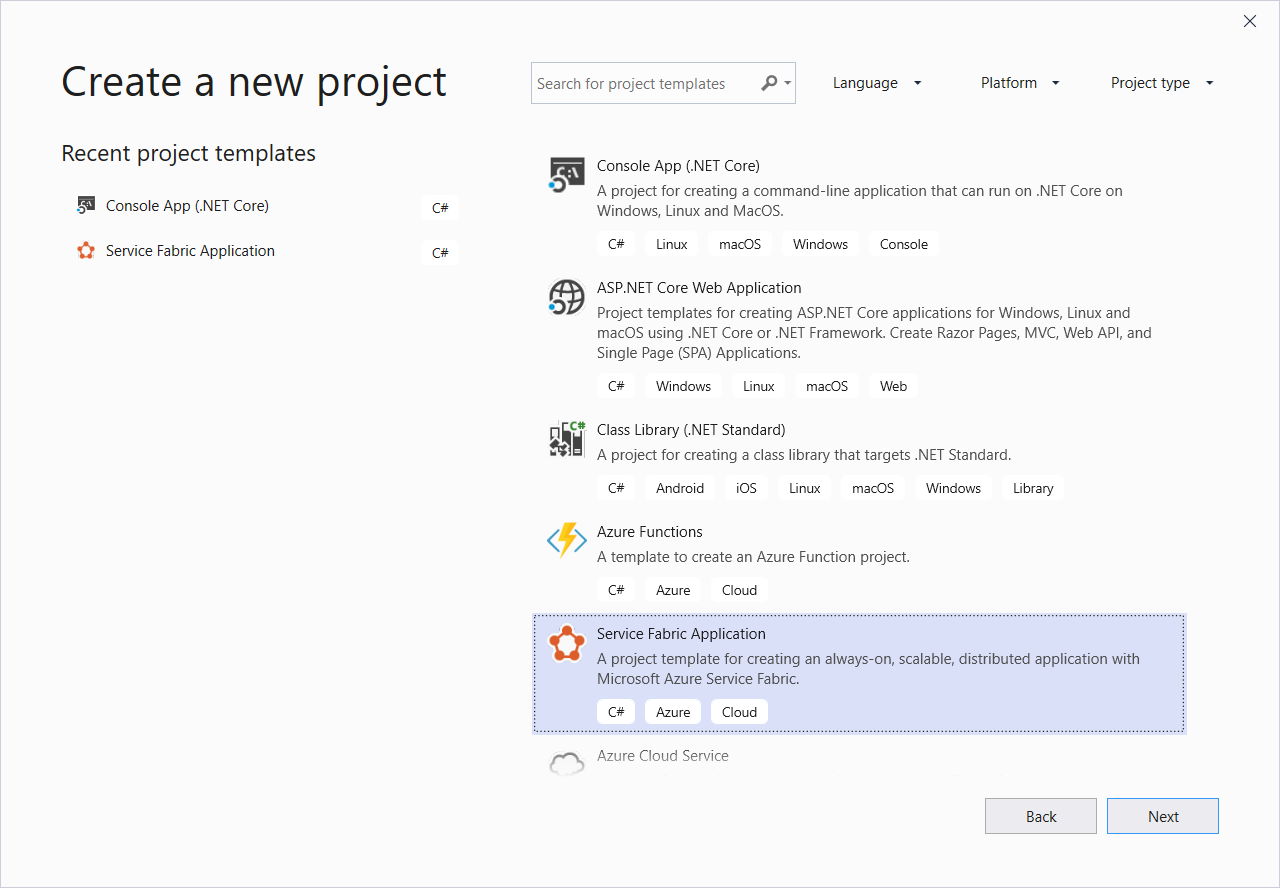Click the ASP.NET Core Web Application globe icon

click(566, 296)
